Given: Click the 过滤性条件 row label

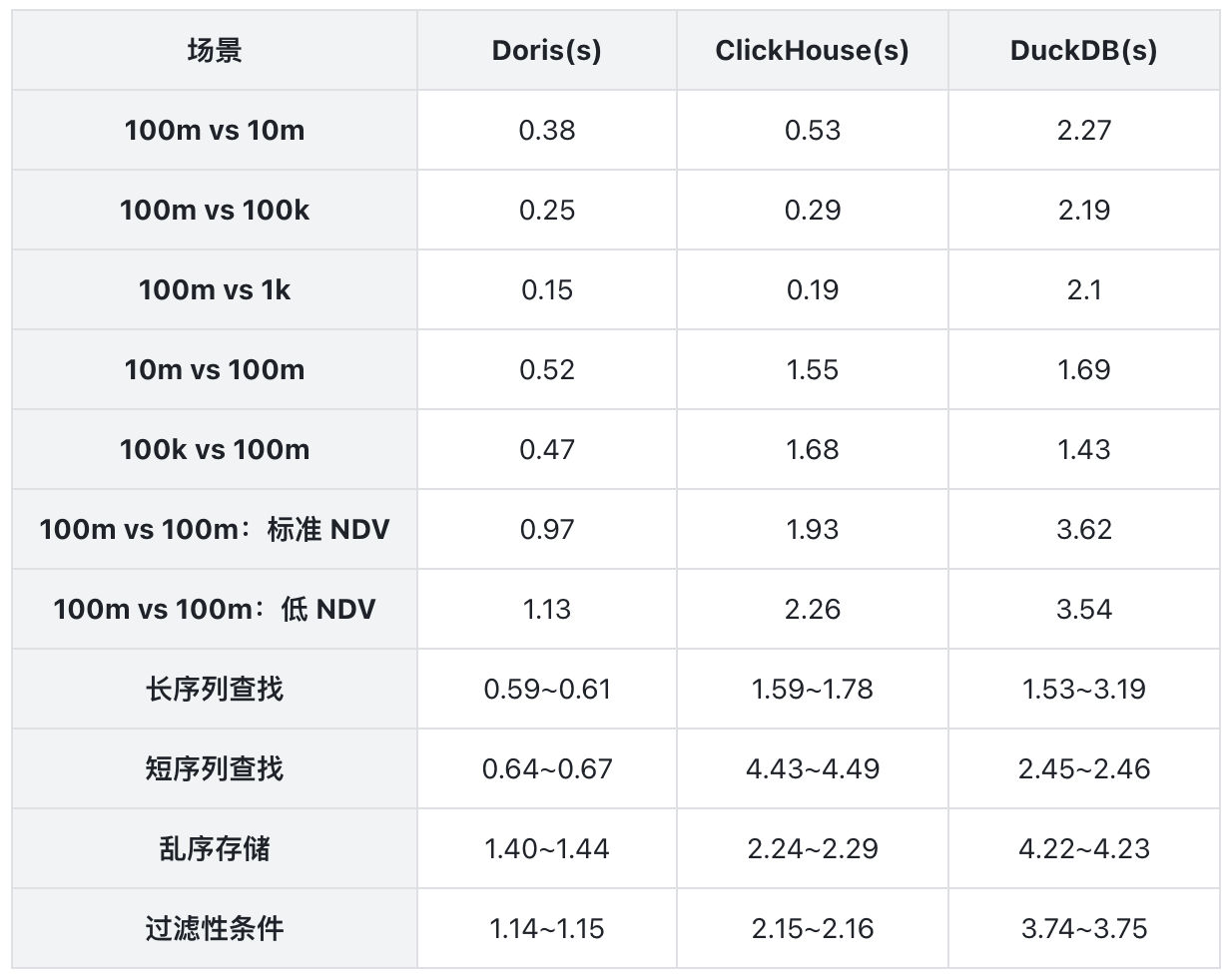Looking at the screenshot, I should [x=215, y=928].
